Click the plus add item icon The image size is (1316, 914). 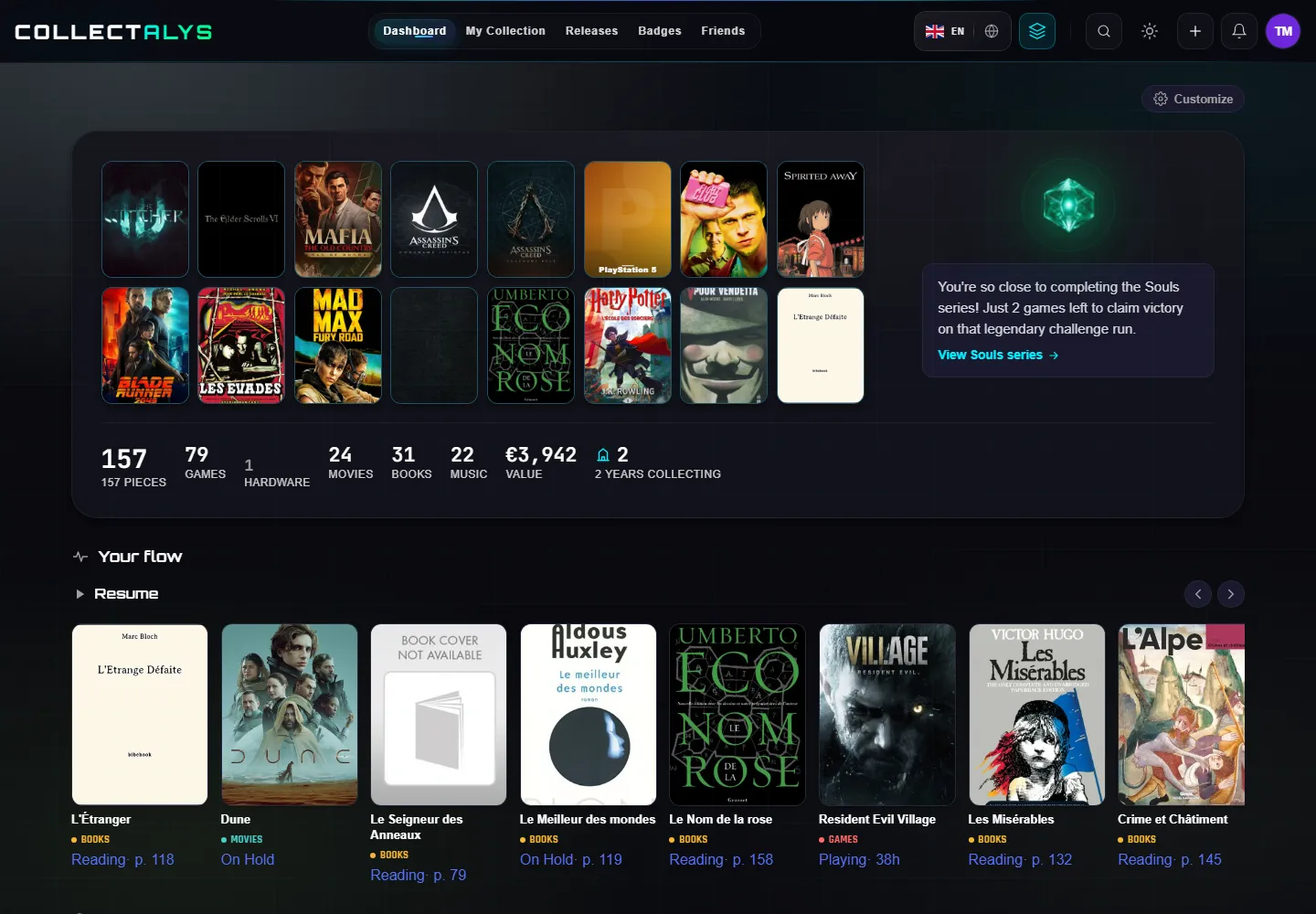(1195, 31)
